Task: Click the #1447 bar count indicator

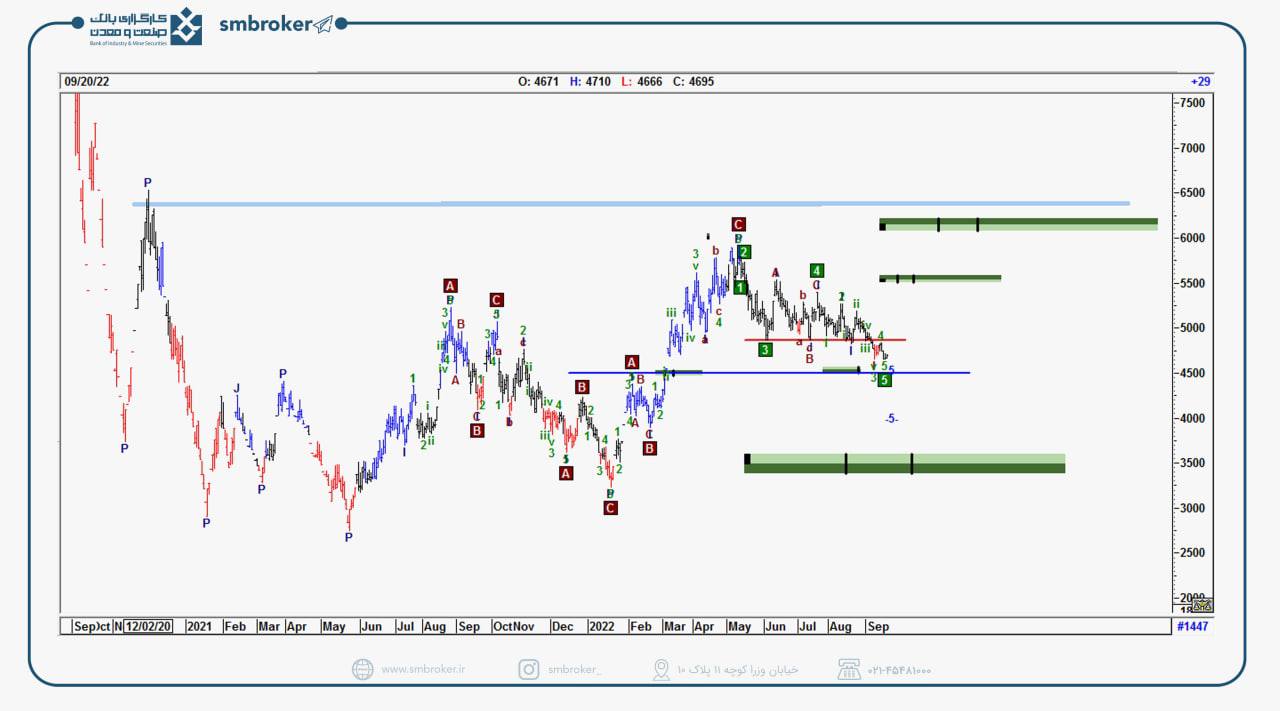Action: [x=1193, y=627]
